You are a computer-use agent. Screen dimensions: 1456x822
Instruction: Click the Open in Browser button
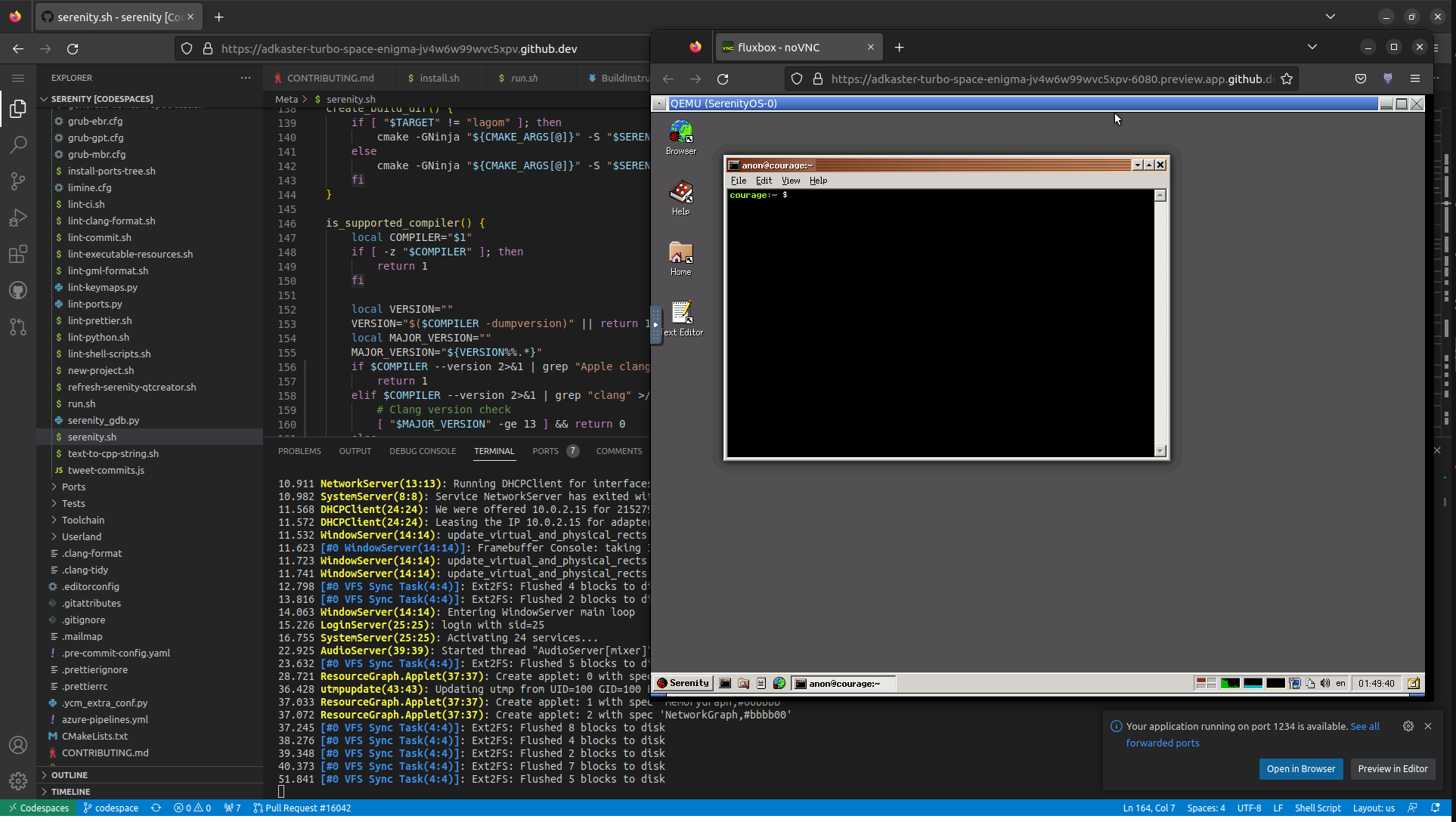tap(1300, 769)
